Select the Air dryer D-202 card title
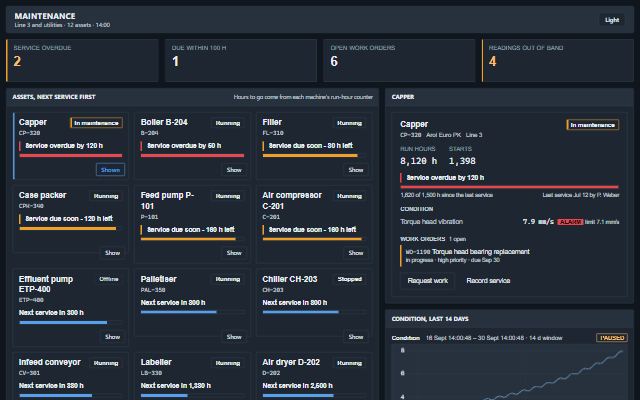This screenshot has width=640, height=400. (x=291, y=362)
